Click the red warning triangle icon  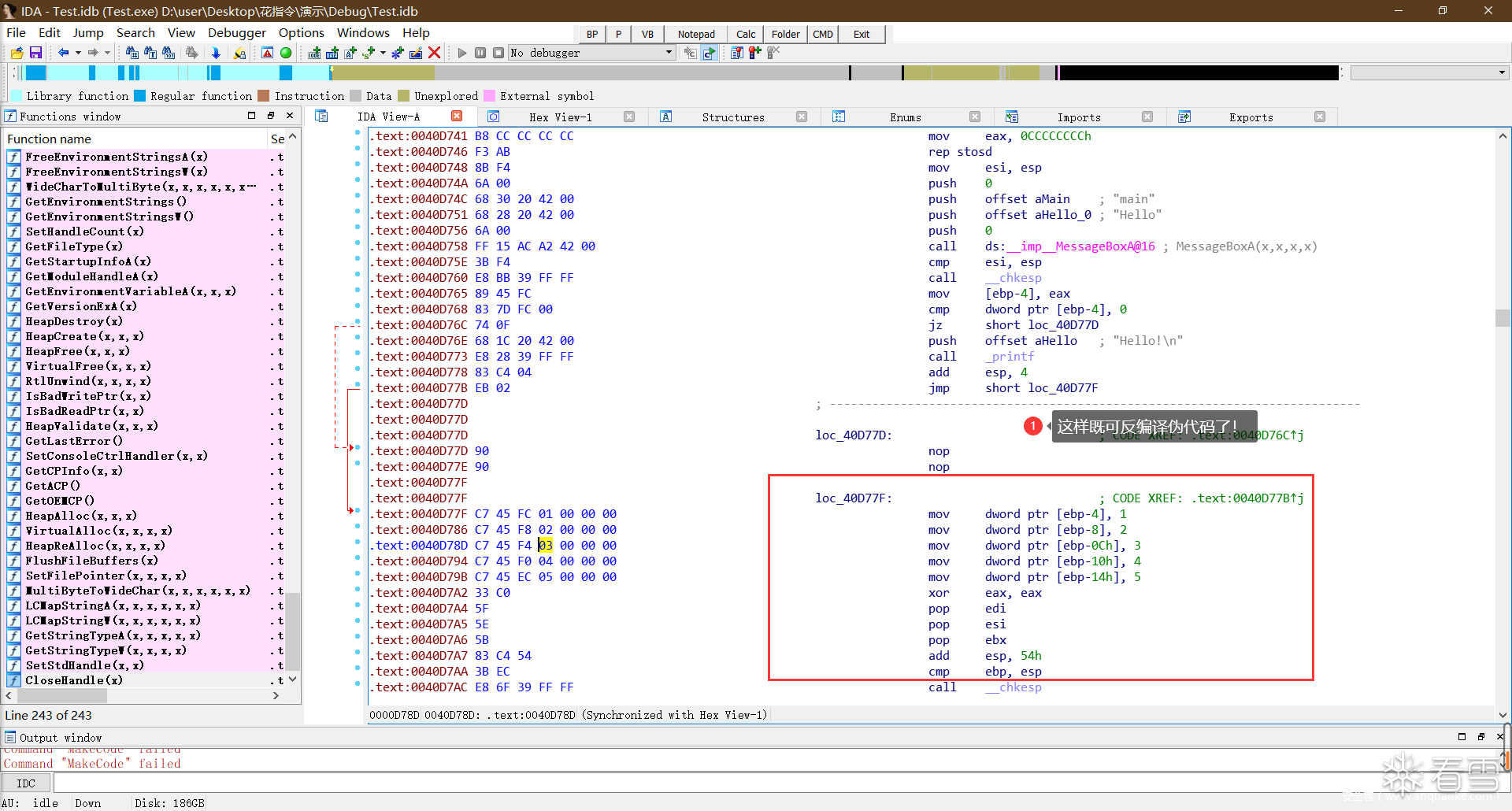(267, 53)
